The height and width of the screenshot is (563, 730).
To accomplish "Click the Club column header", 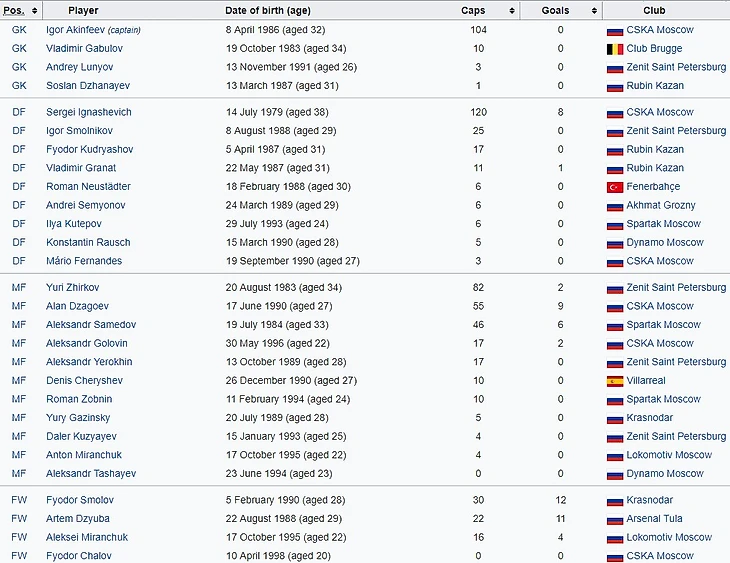I will point(655,10).
